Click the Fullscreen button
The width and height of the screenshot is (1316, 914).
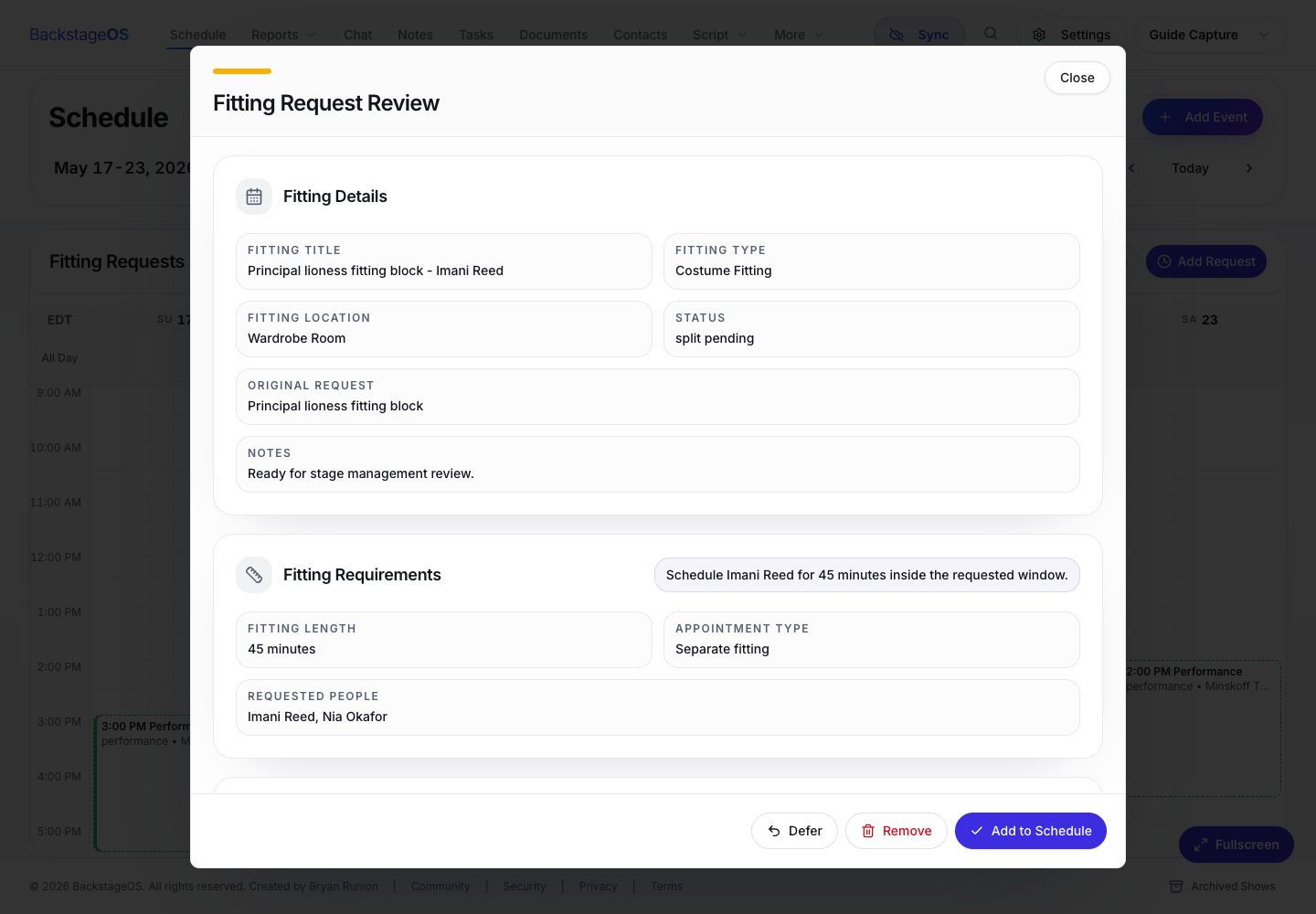[1236, 845]
